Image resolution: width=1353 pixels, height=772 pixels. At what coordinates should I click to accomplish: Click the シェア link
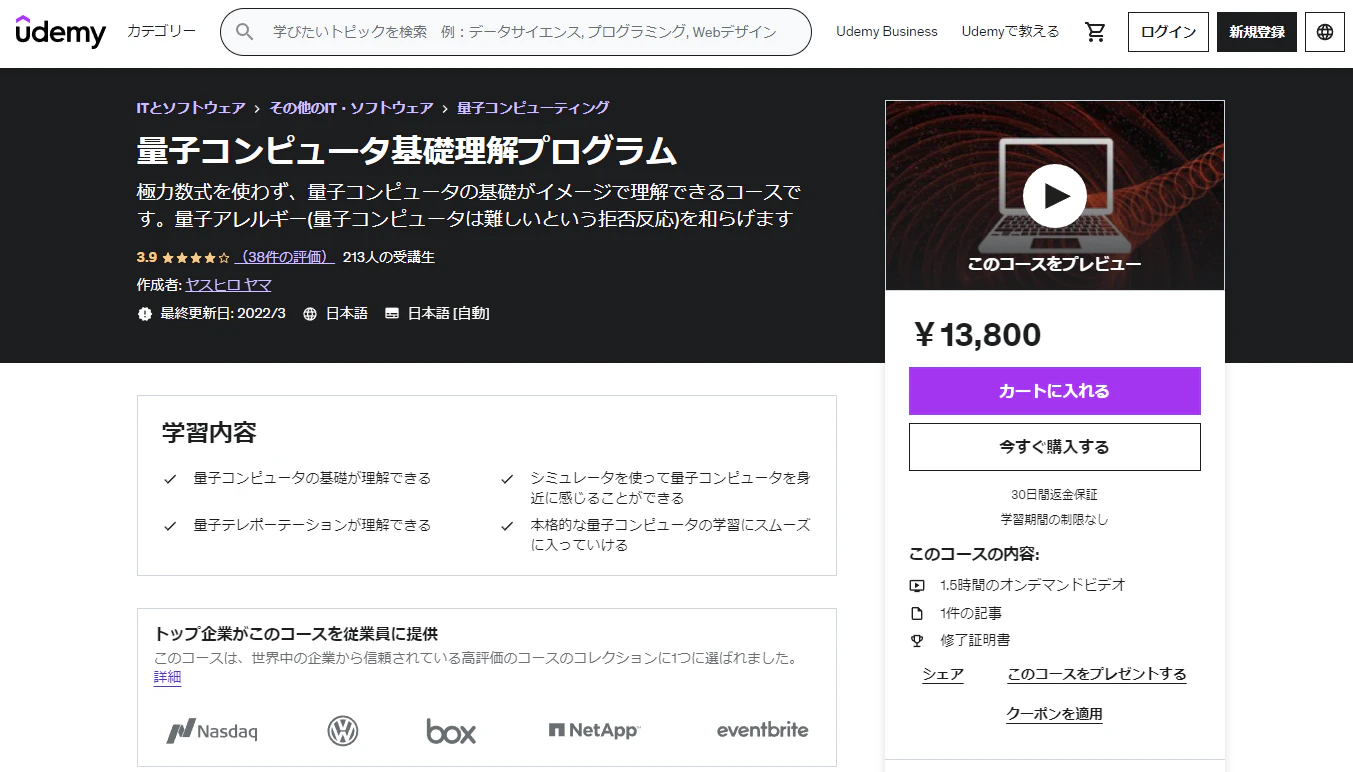tap(943, 674)
